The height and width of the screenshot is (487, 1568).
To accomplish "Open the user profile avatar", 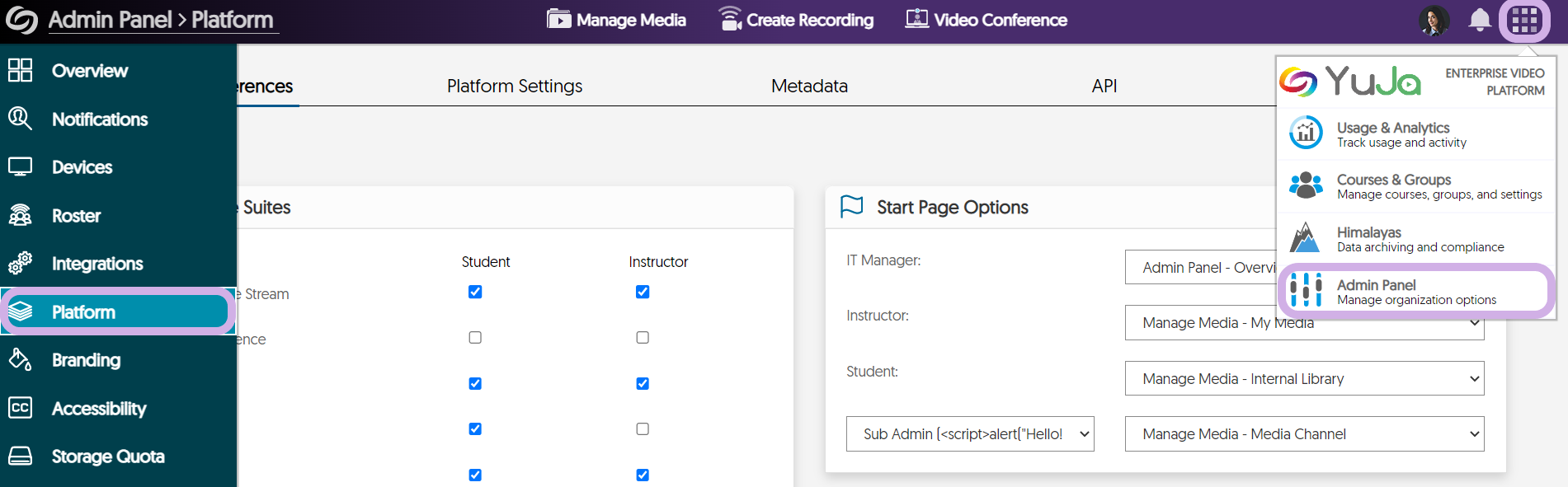I will 1434,21.
